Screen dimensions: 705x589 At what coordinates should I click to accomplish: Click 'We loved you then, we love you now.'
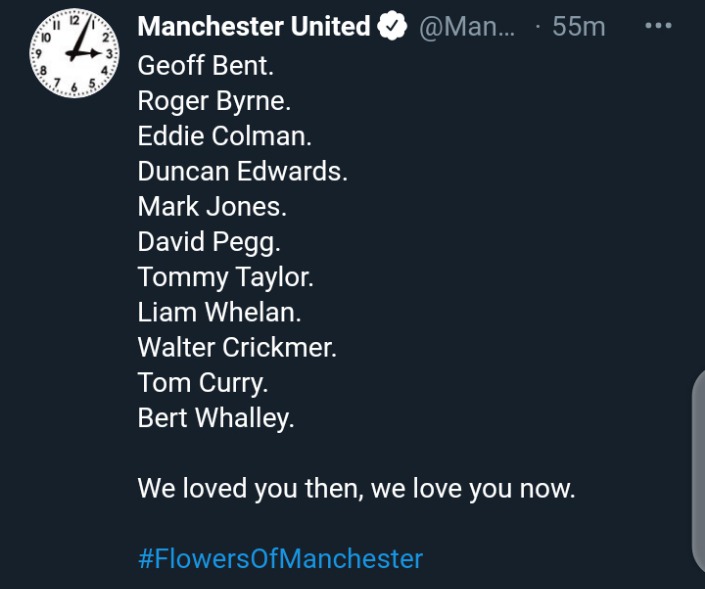356,489
